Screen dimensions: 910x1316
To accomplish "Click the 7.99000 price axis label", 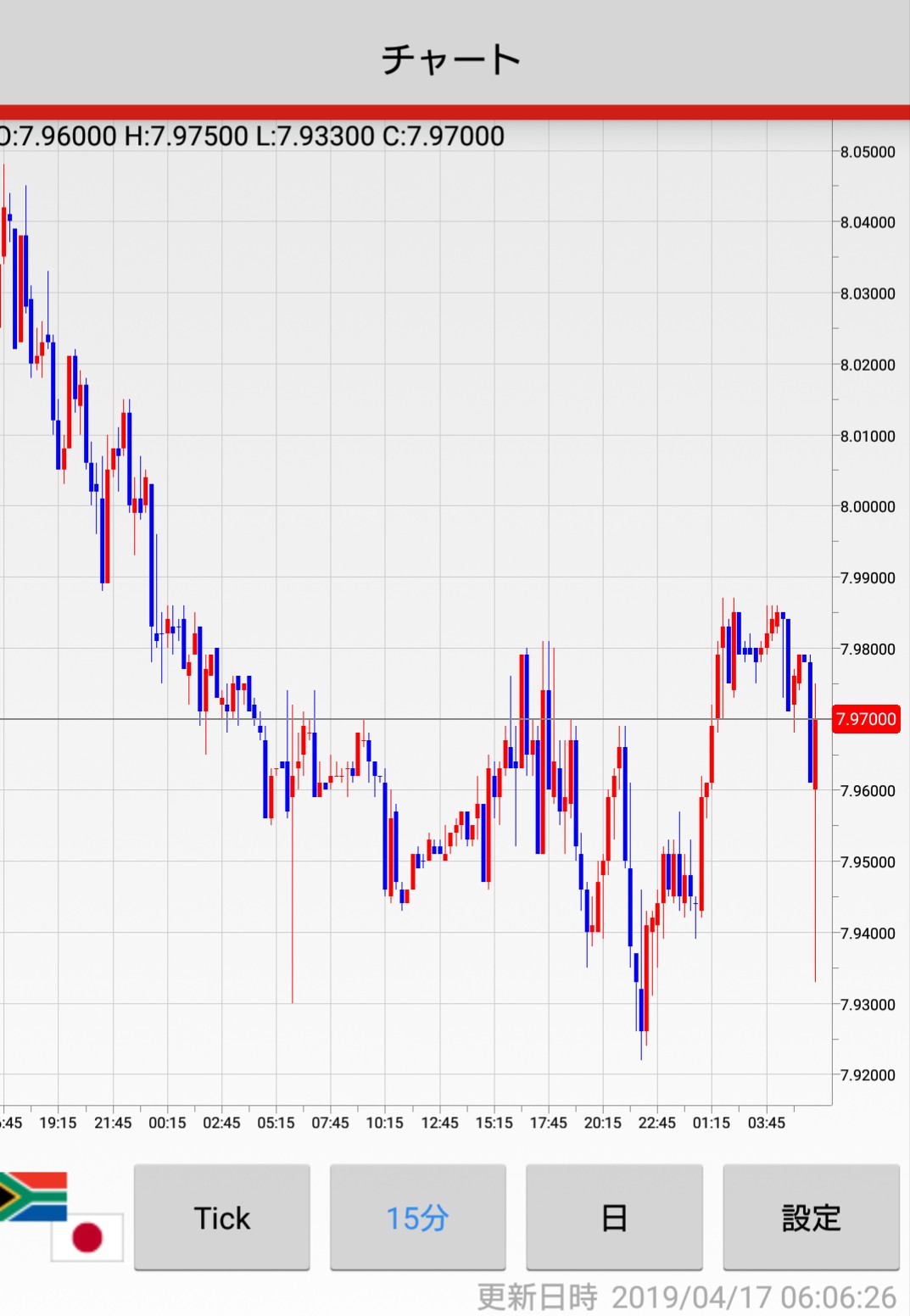I will pyautogui.click(x=868, y=577).
